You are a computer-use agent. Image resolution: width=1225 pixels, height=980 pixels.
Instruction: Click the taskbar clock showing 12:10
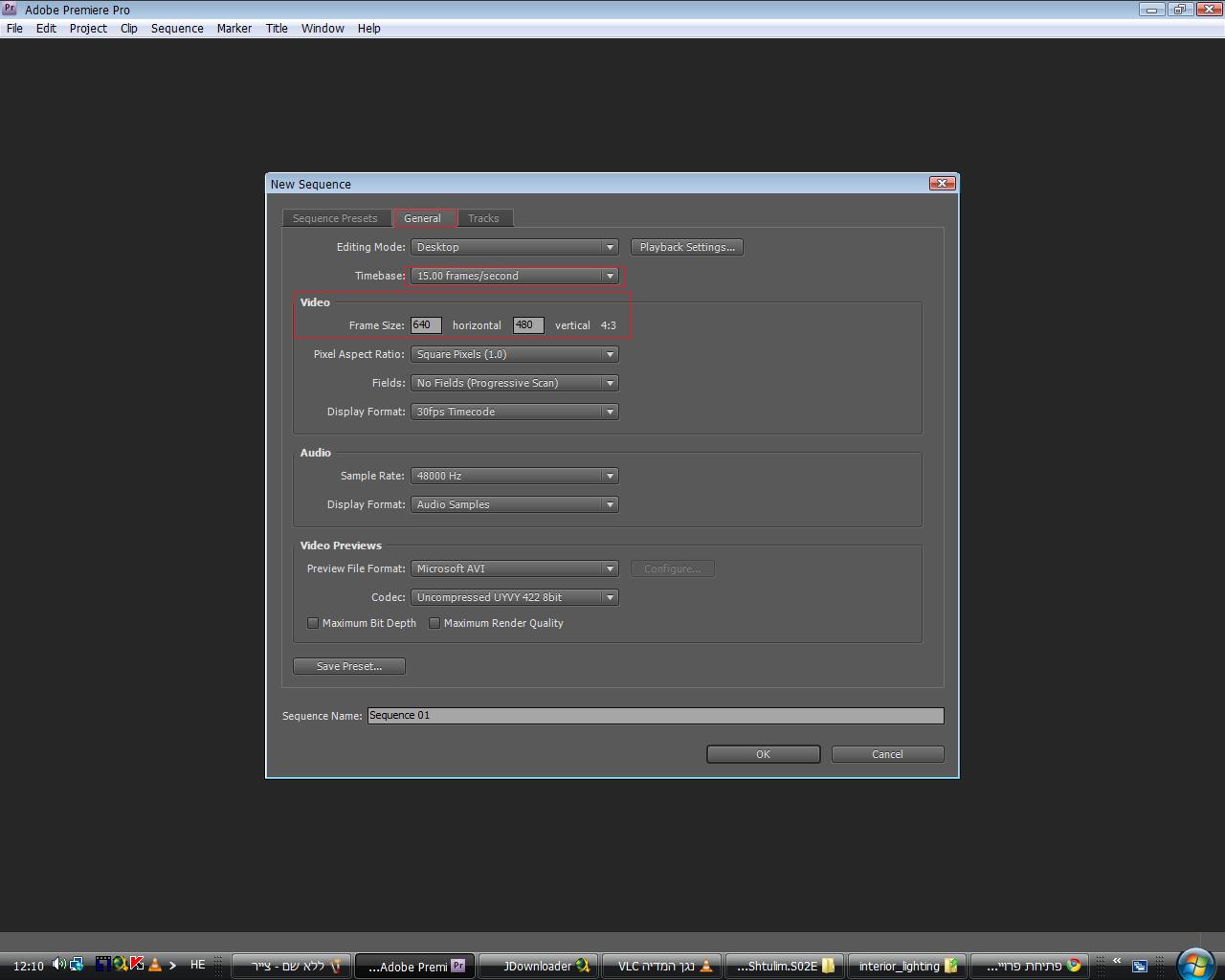(x=29, y=966)
